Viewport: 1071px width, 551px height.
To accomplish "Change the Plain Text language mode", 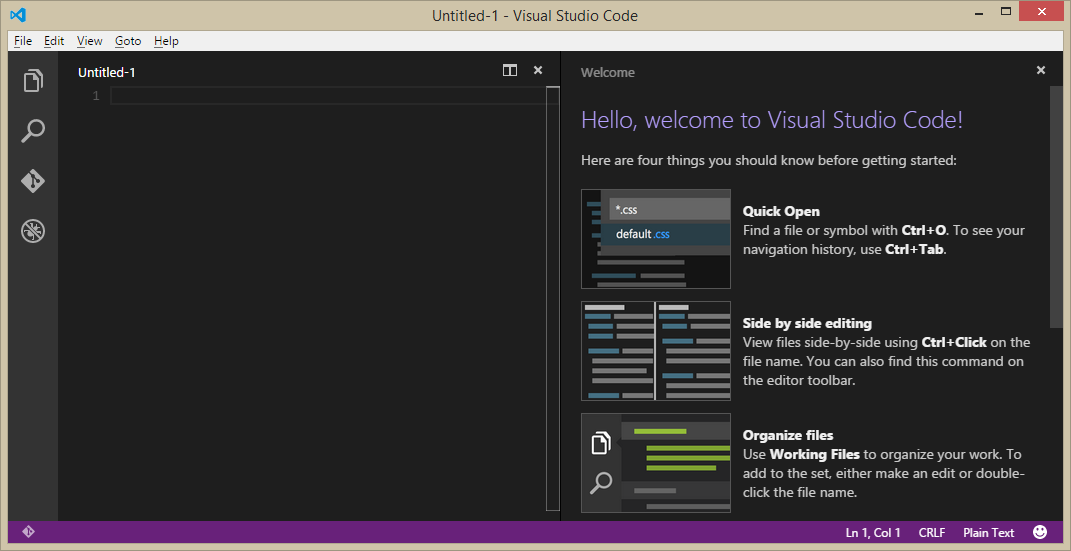I will 989,533.
